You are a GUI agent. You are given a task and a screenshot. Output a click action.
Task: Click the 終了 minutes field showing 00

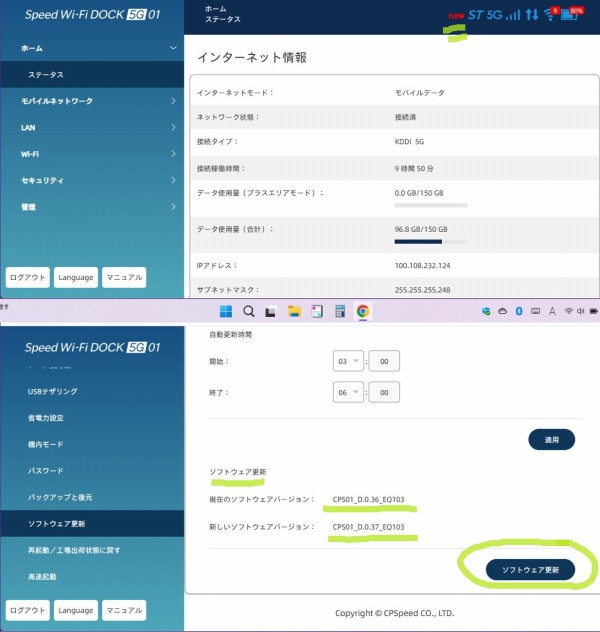(384, 392)
